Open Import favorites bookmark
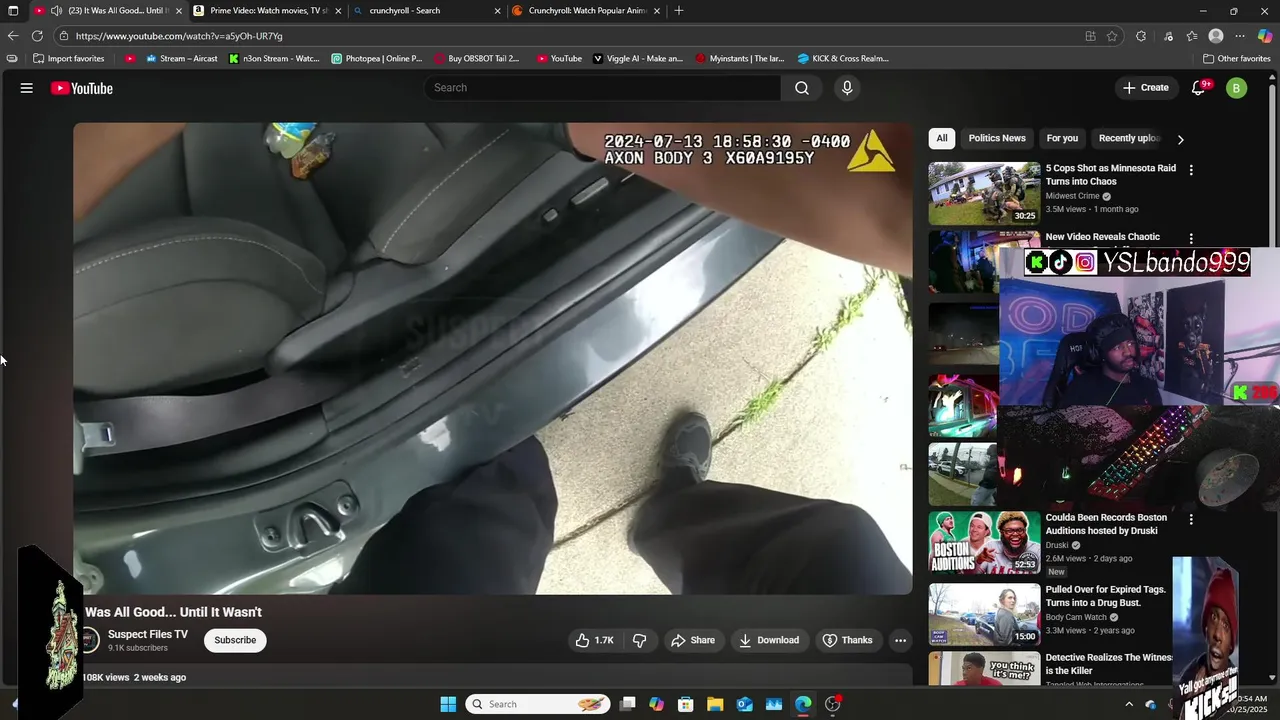 (x=68, y=58)
